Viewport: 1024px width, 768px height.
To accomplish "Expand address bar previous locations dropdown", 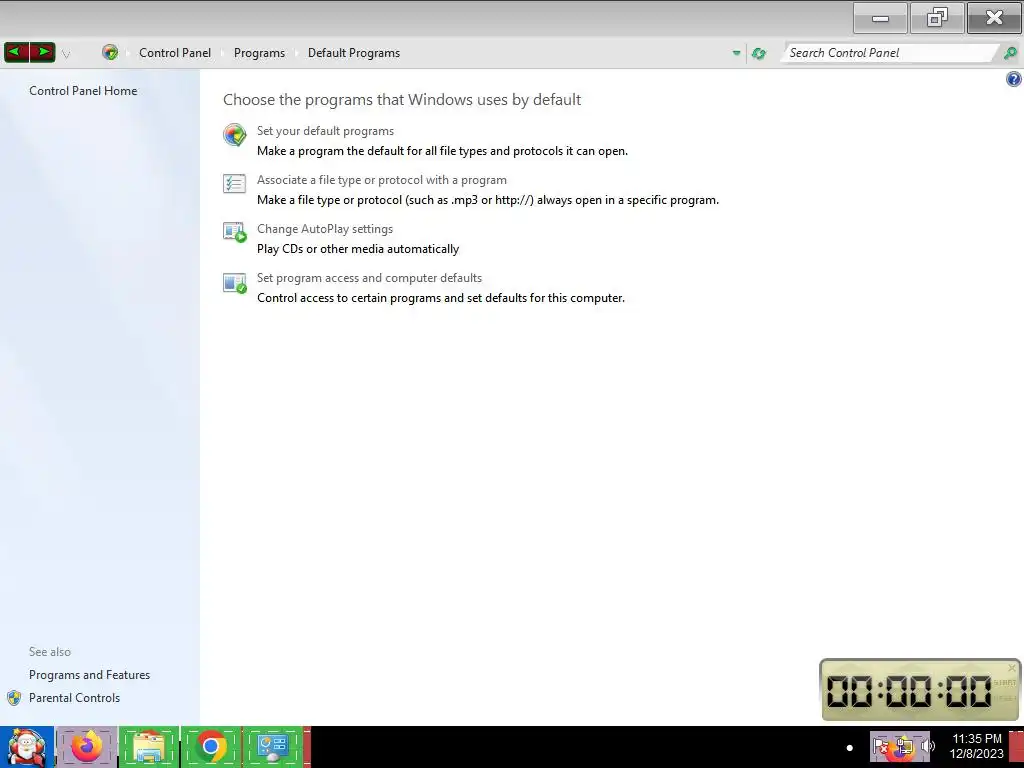I will point(737,54).
